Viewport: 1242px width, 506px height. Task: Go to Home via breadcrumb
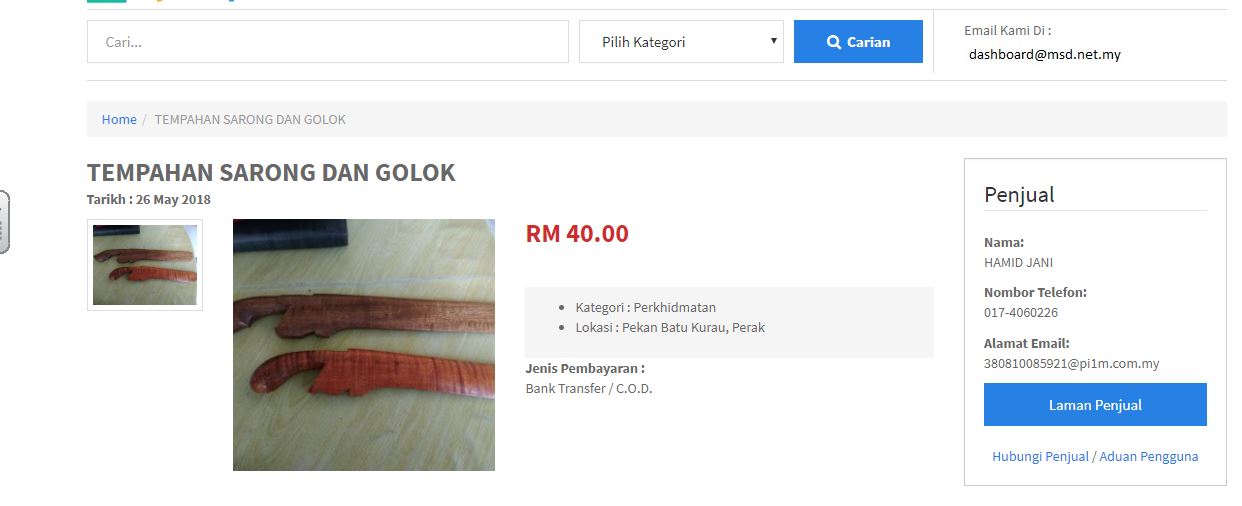pyautogui.click(x=119, y=119)
